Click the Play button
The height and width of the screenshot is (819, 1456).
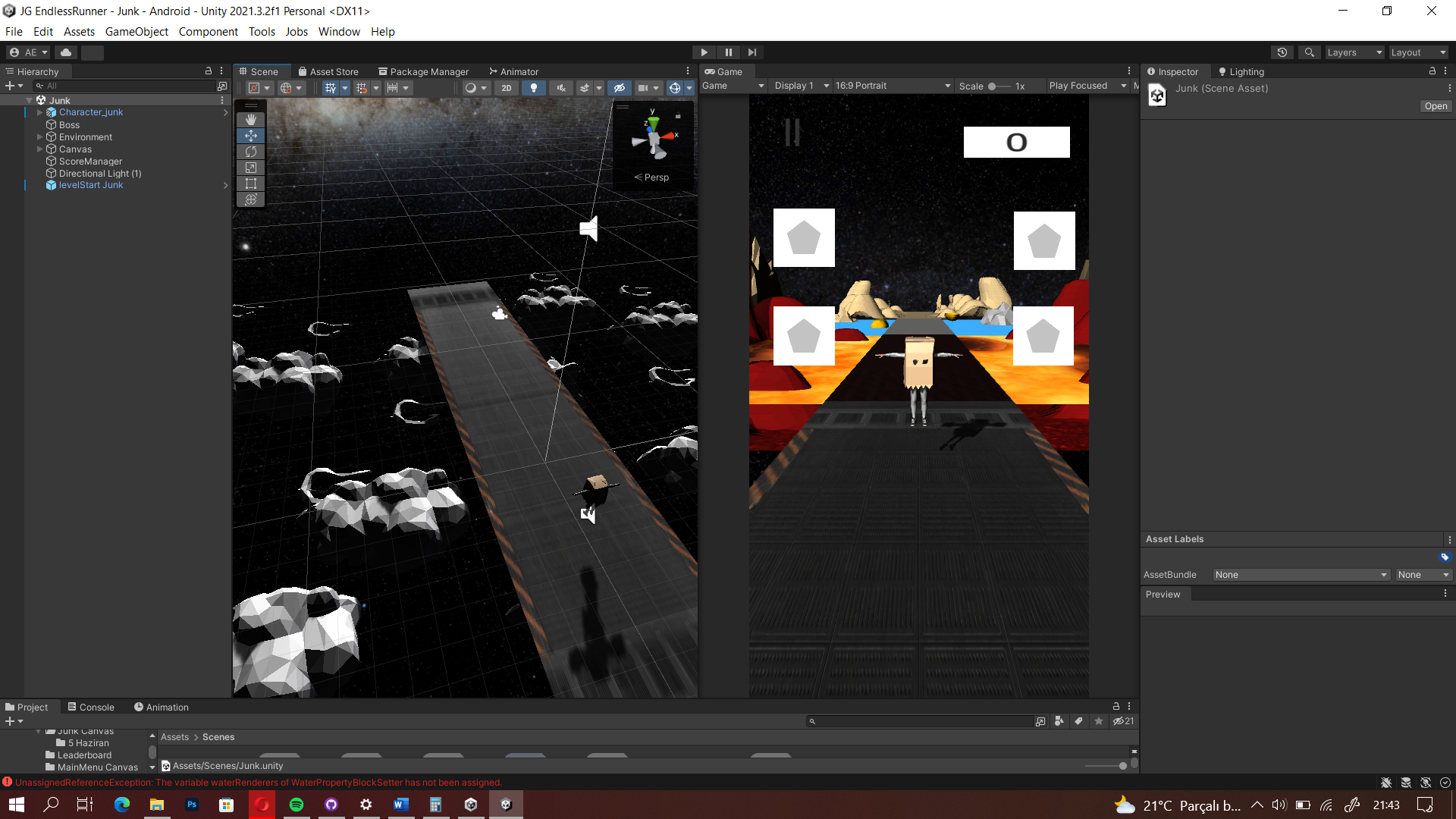tap(704, 52)
